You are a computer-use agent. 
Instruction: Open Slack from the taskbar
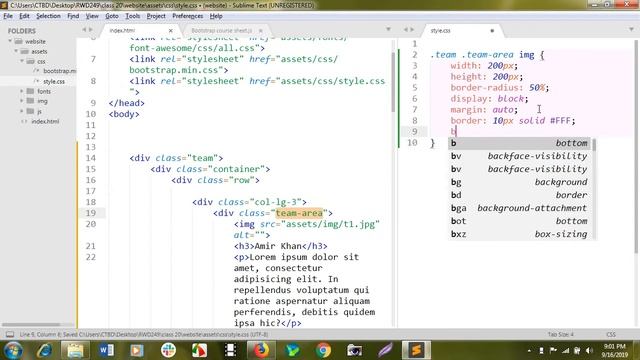(168, 350)
